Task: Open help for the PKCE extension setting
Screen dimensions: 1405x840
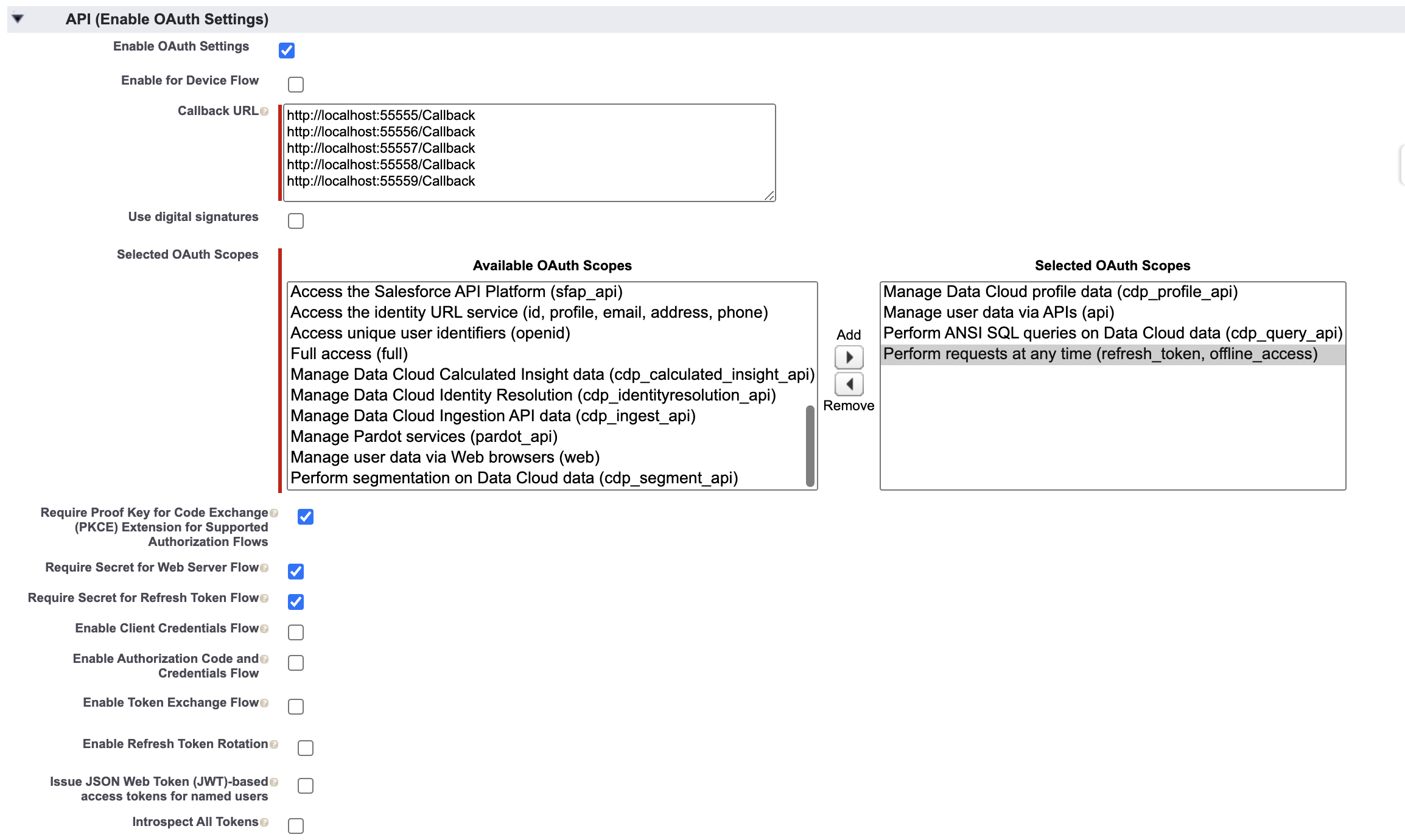Action: pyautogui.click(x=273, y=513)
